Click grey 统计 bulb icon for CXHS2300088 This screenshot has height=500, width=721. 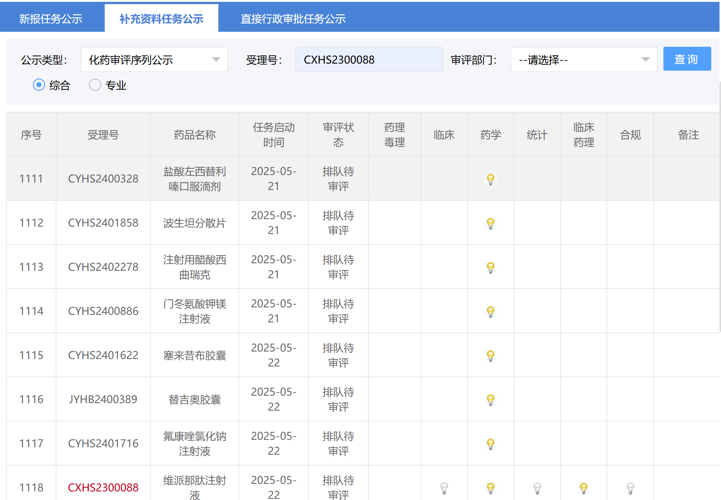tap(537, 488)
